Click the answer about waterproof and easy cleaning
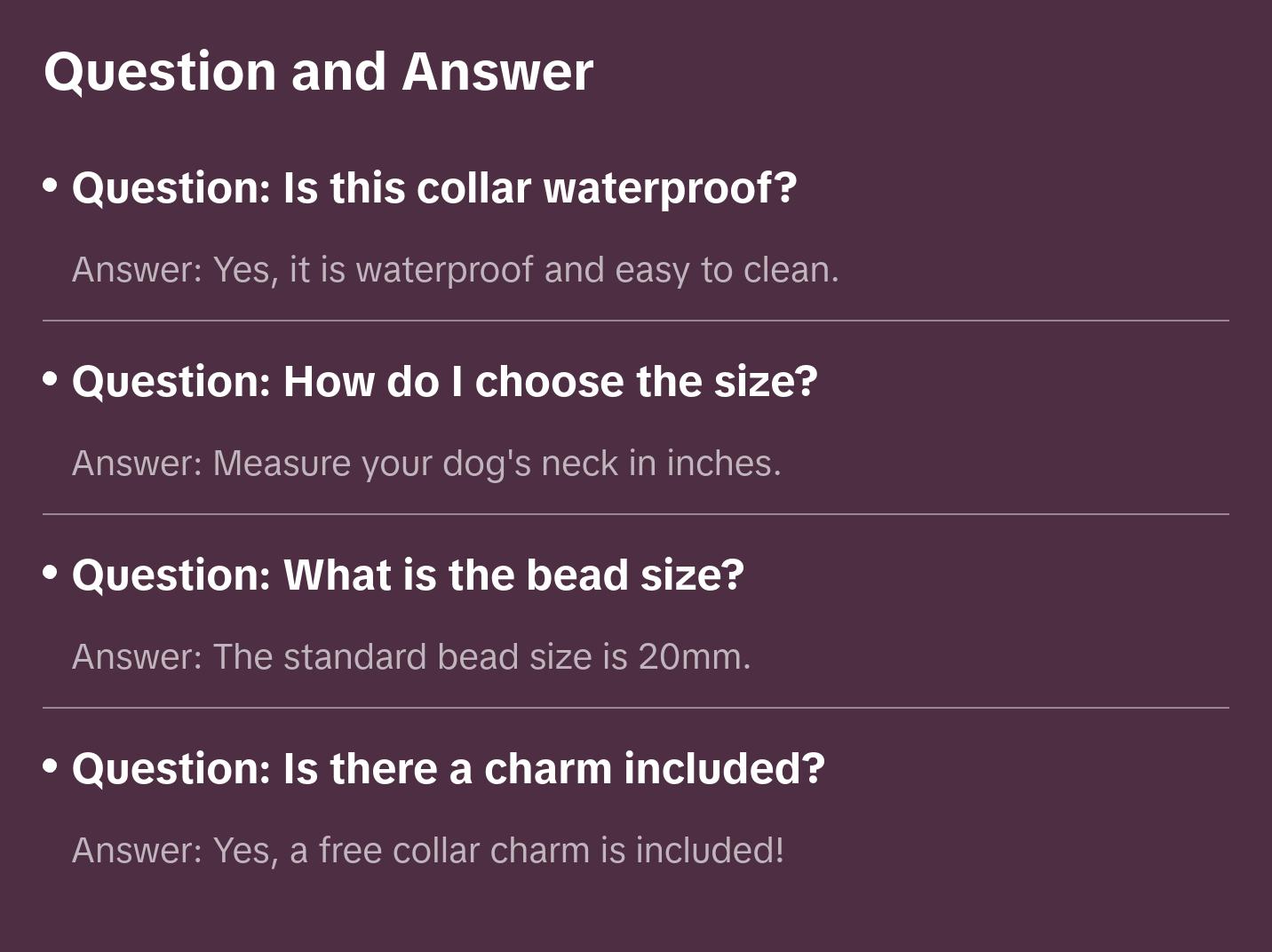1272x952 pixels. pos(455,270)
